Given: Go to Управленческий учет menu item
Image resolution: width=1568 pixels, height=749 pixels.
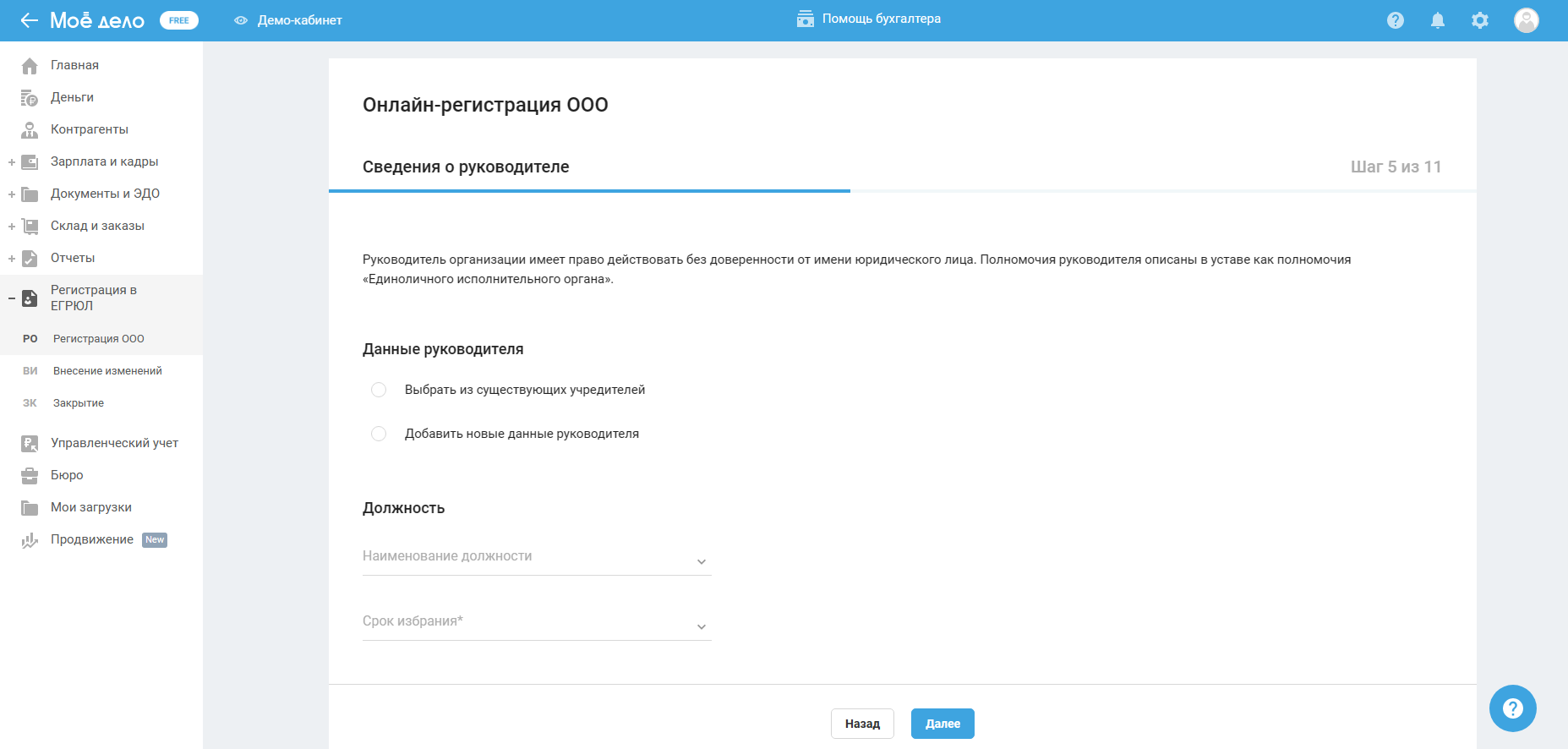Looking at the screenshot, I should point(114,443).
